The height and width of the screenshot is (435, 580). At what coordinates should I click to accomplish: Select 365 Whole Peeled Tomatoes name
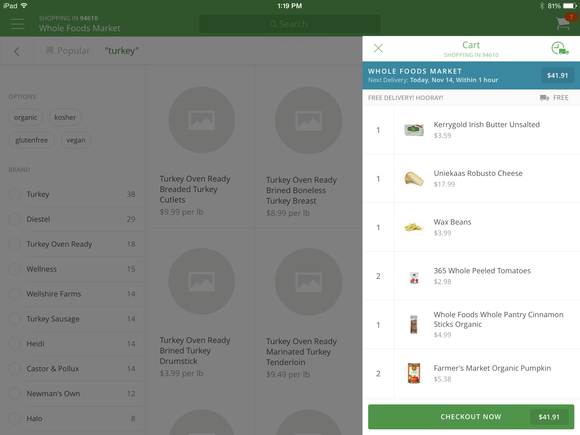[482, 271]
